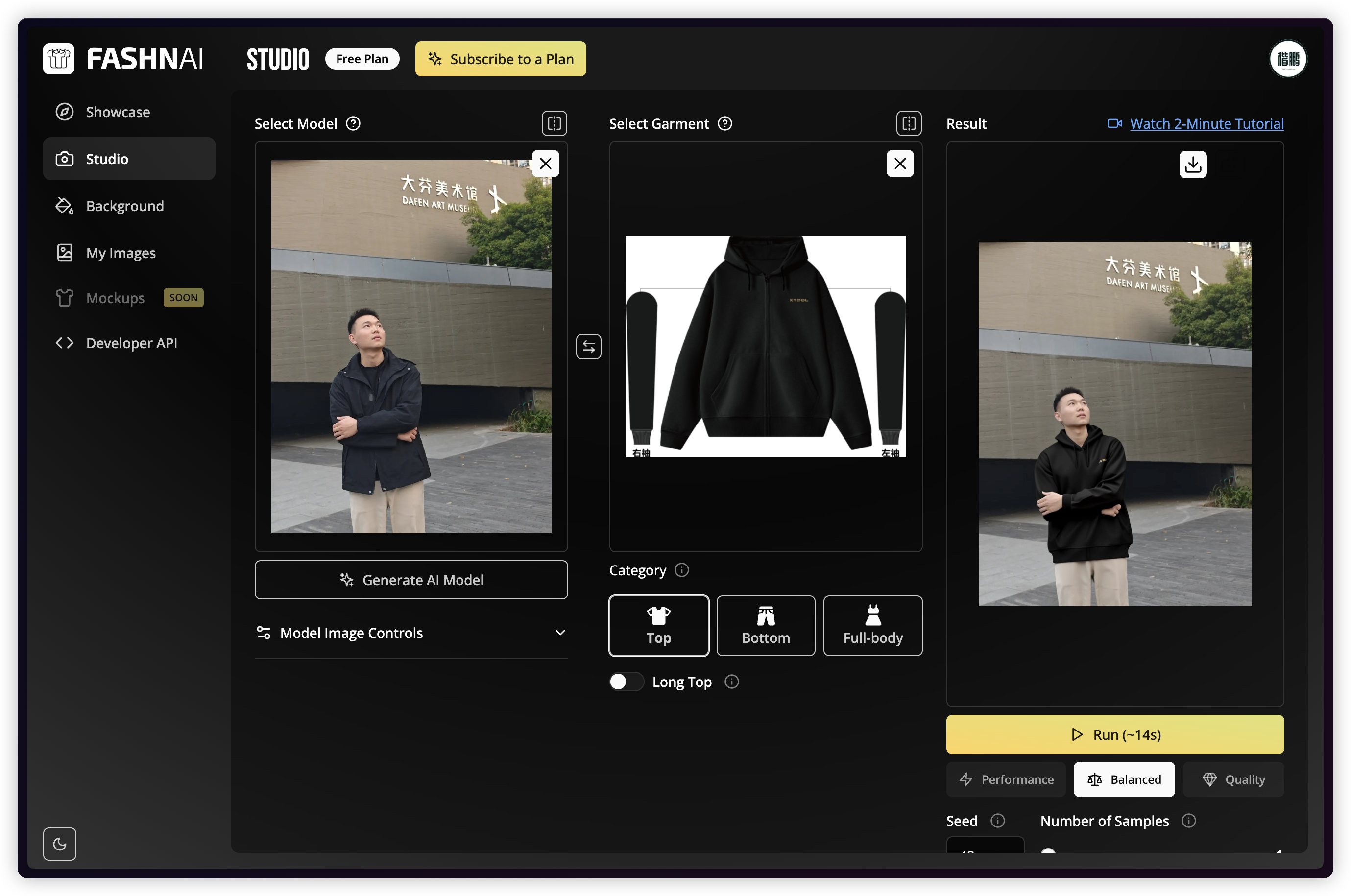Click the swap model and garment icon
The width and height of the screenshot is (1351, 896).
(x=588, y=346)
